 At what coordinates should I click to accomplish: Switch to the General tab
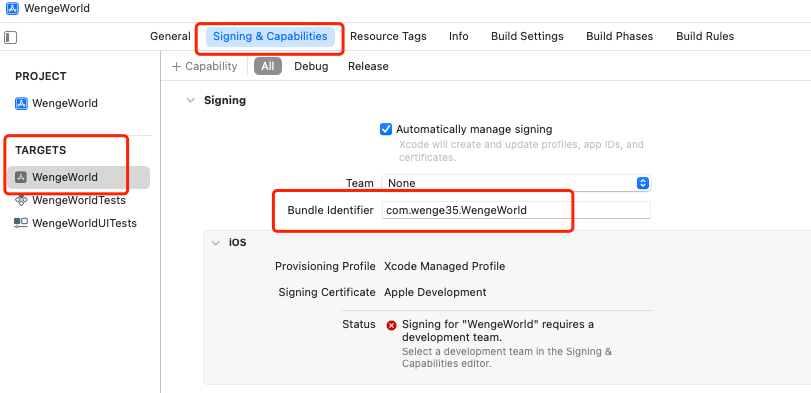[170, 36]
